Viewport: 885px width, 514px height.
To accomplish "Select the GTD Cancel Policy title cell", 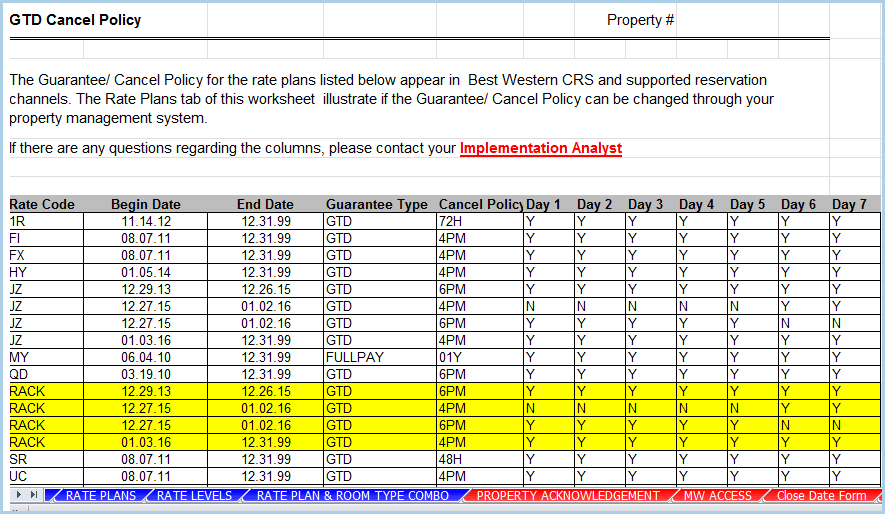I will (75, 20).
